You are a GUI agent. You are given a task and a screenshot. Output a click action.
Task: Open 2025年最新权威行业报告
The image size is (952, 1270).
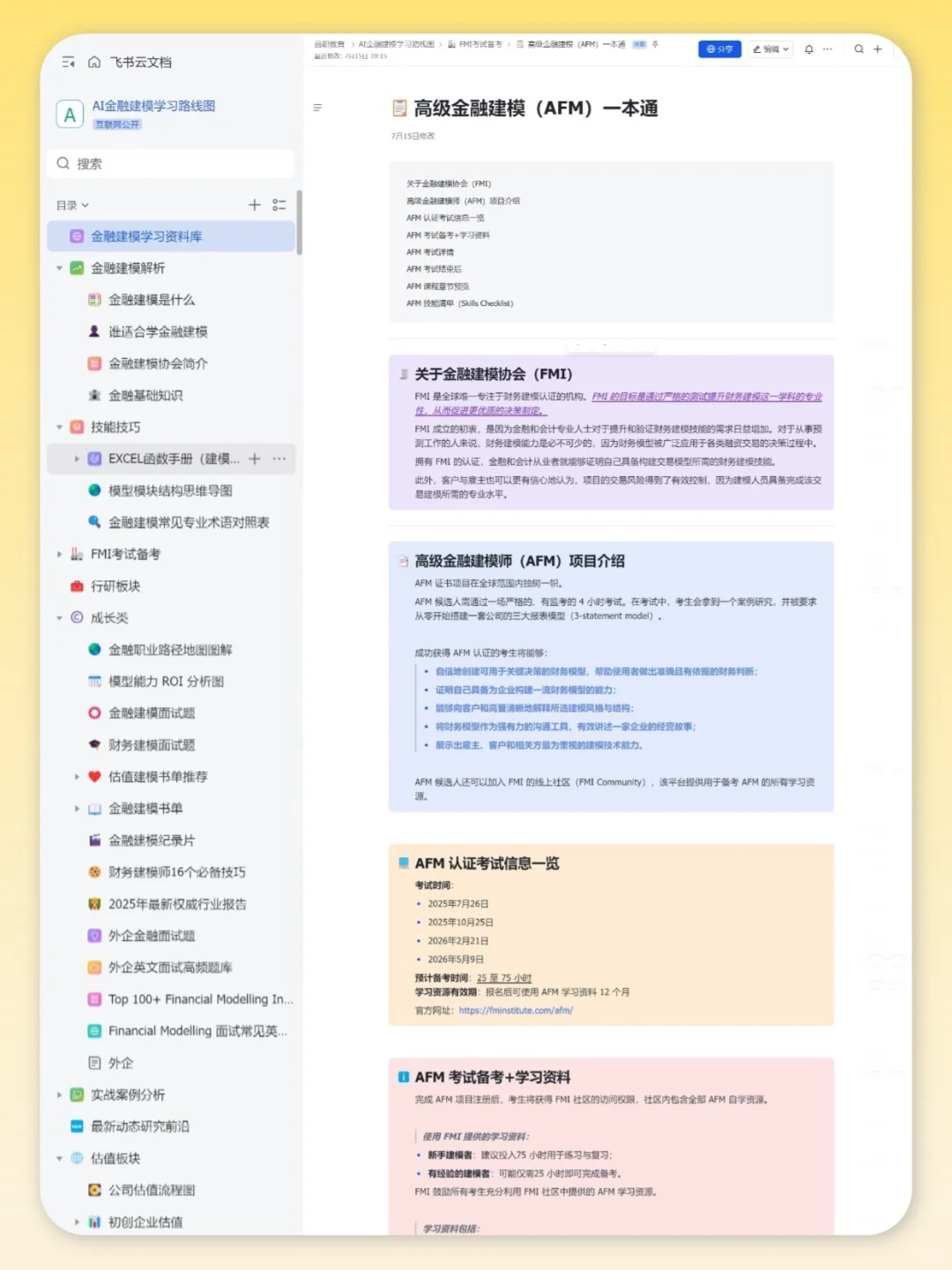point(177,904)
